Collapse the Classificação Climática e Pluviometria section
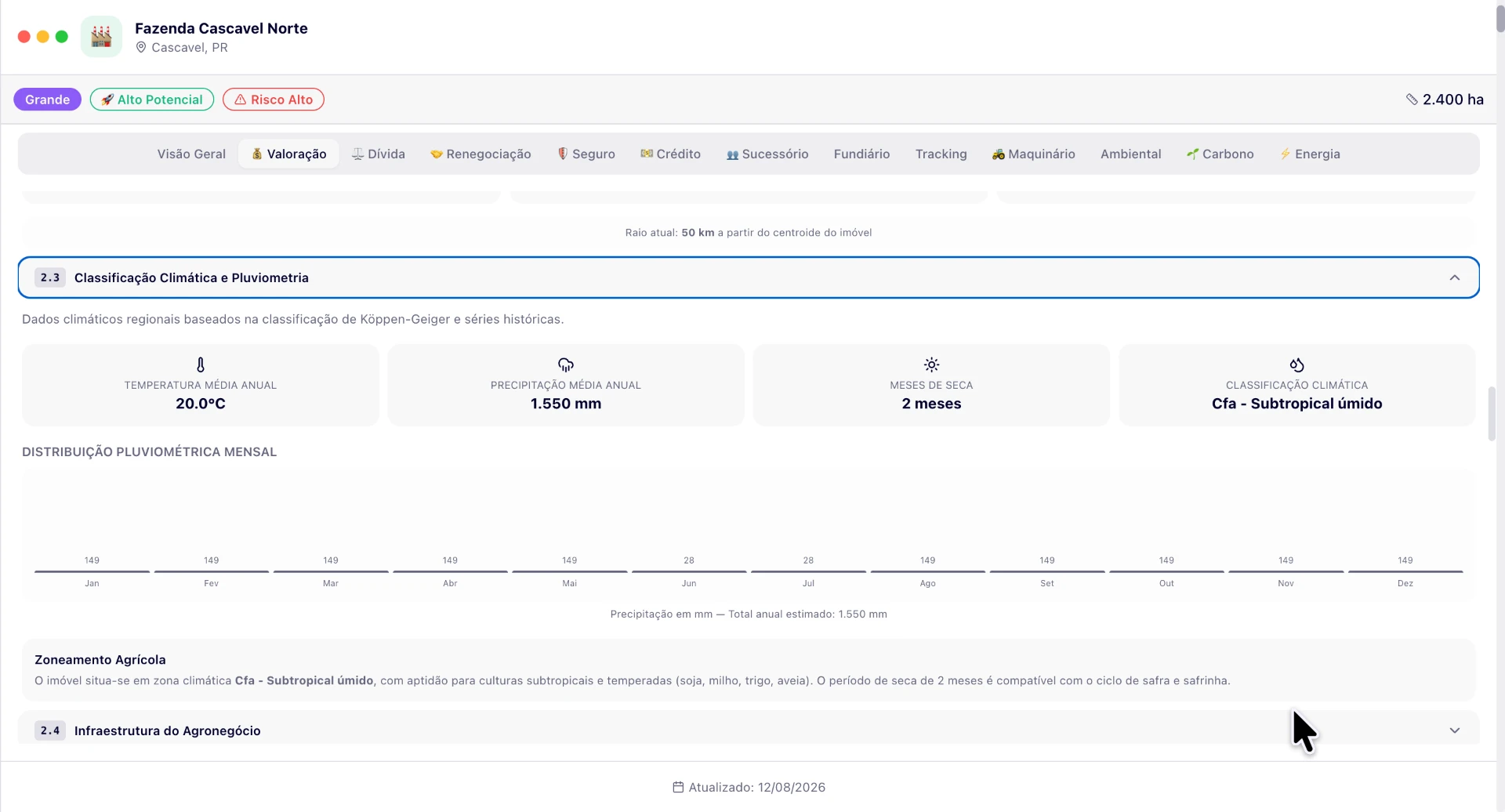 (1455, 277)
